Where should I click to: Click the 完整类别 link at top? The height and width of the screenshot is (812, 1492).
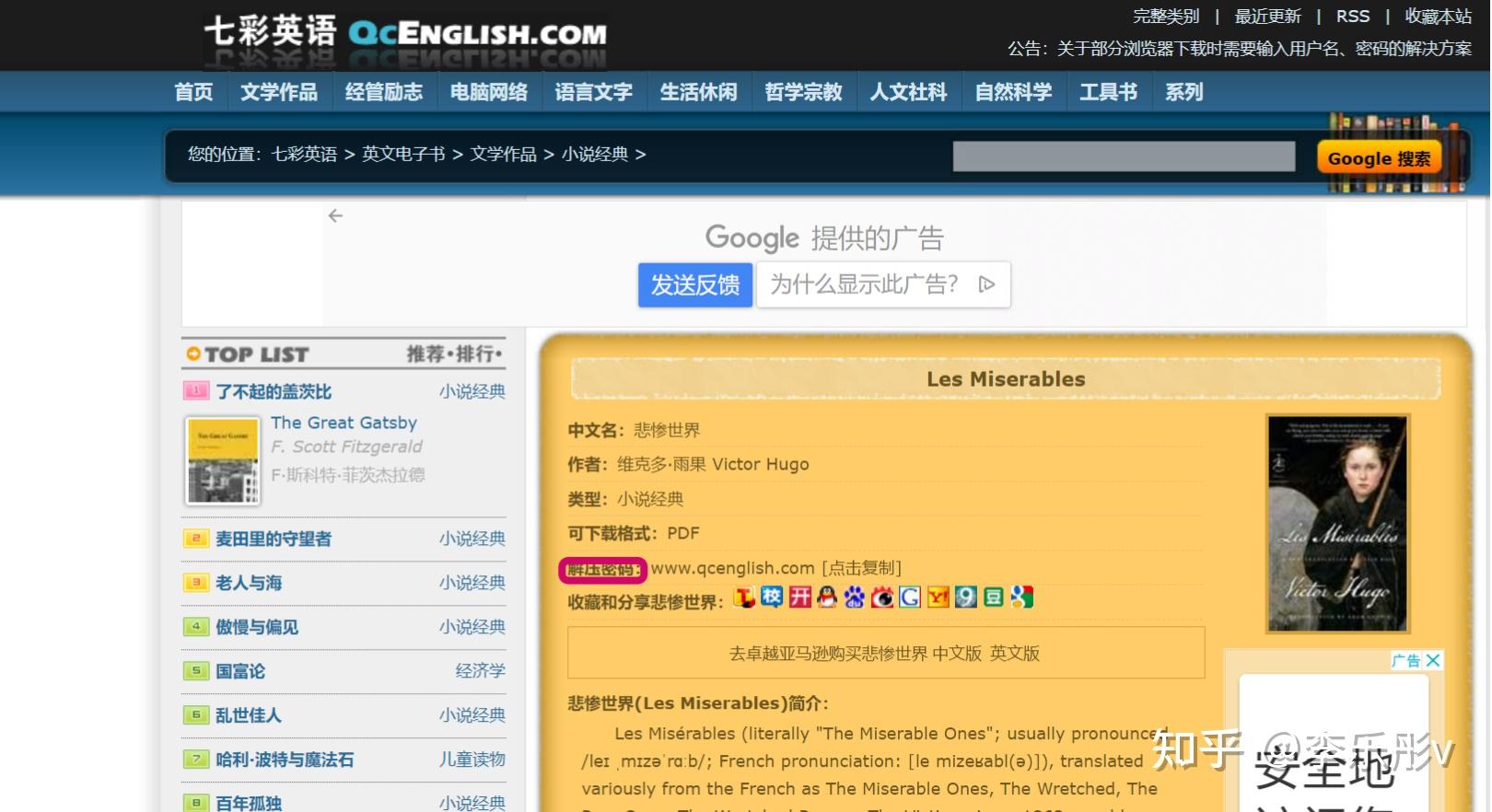click(1166, 17)
